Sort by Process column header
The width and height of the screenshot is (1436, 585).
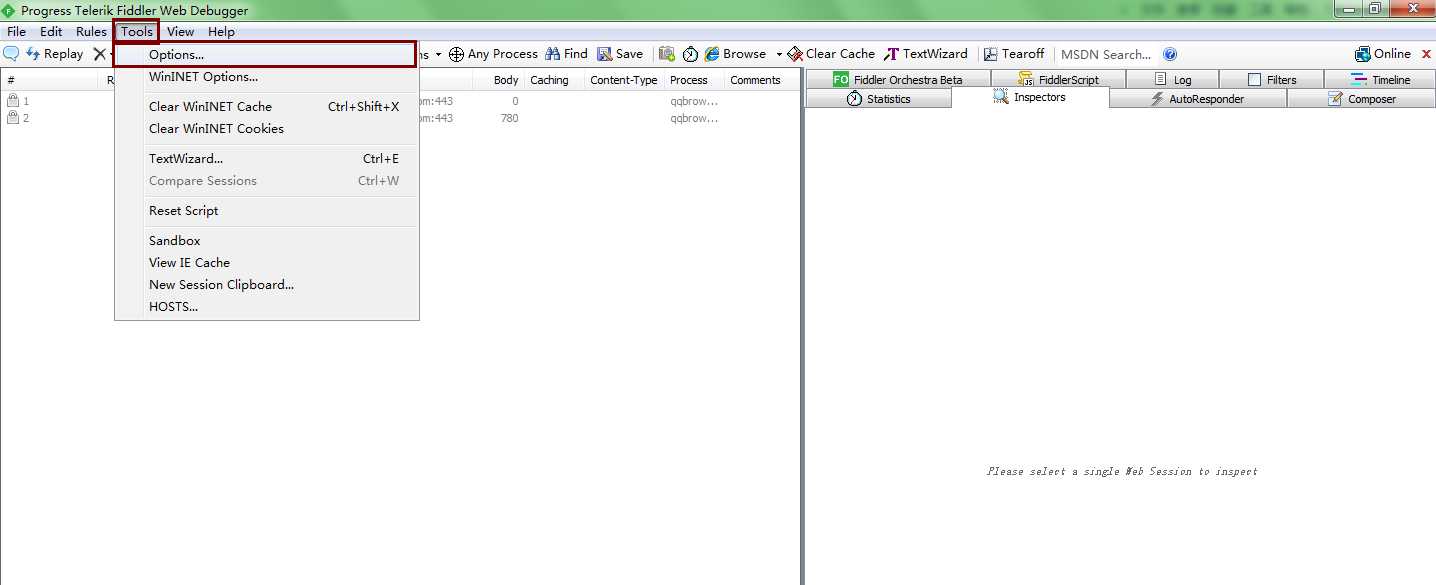(694, 80)
